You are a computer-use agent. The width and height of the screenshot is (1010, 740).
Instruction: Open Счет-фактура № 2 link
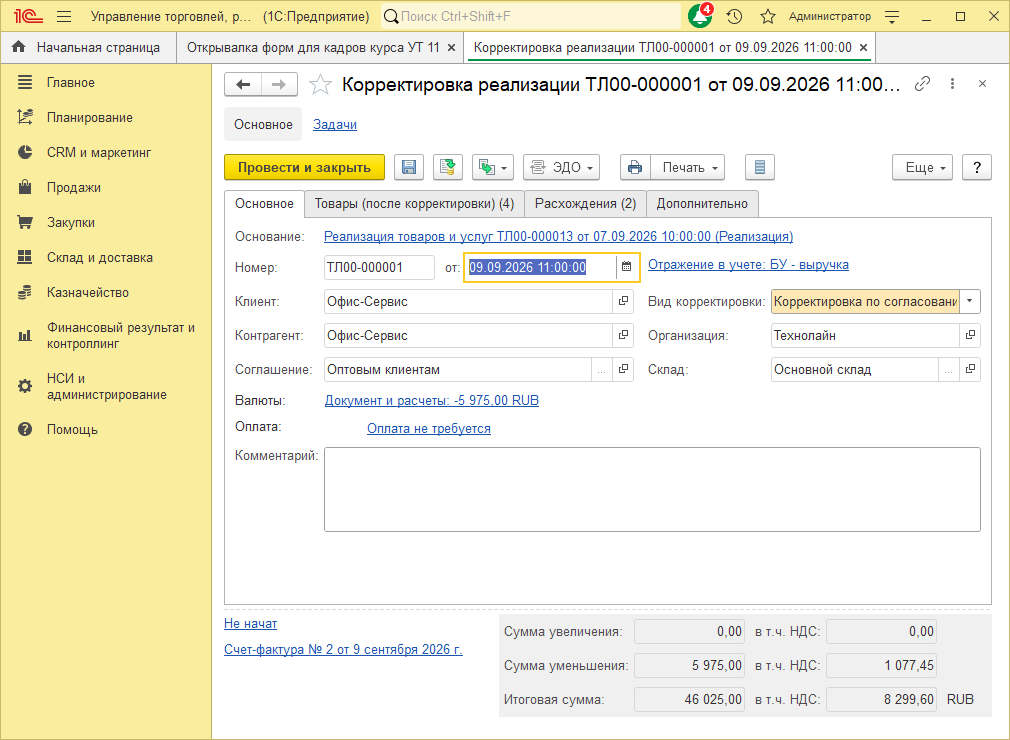pos(343,649)
